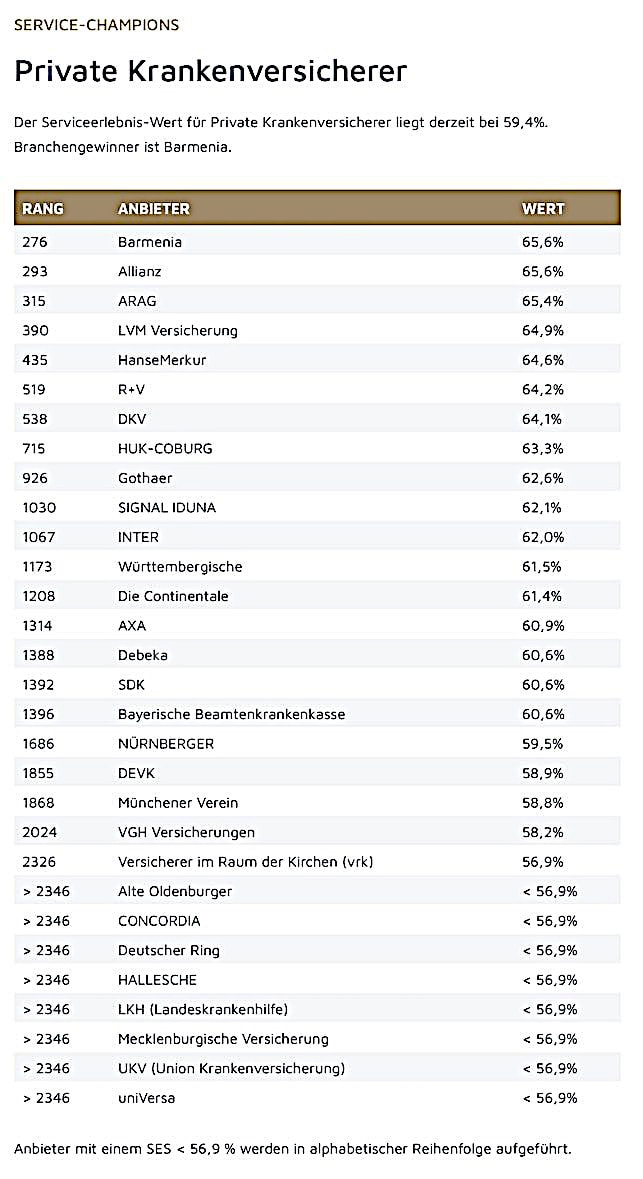This screenshot has width=643, height=1179.
Task: Select UKV (Union Krankenversicherung) entry
Action: pyautogui.click(x=231, y=1068)
